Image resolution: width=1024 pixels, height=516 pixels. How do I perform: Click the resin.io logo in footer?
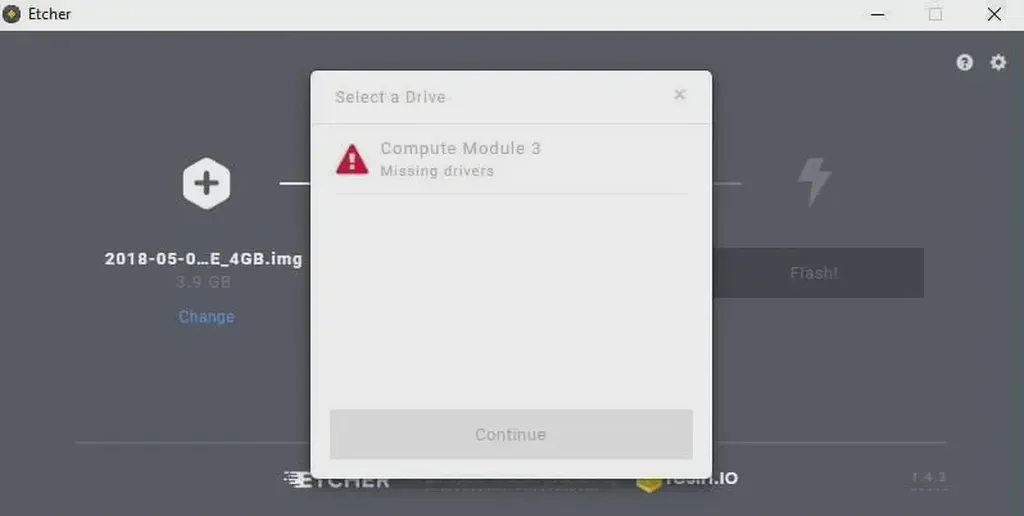point(687,480)
